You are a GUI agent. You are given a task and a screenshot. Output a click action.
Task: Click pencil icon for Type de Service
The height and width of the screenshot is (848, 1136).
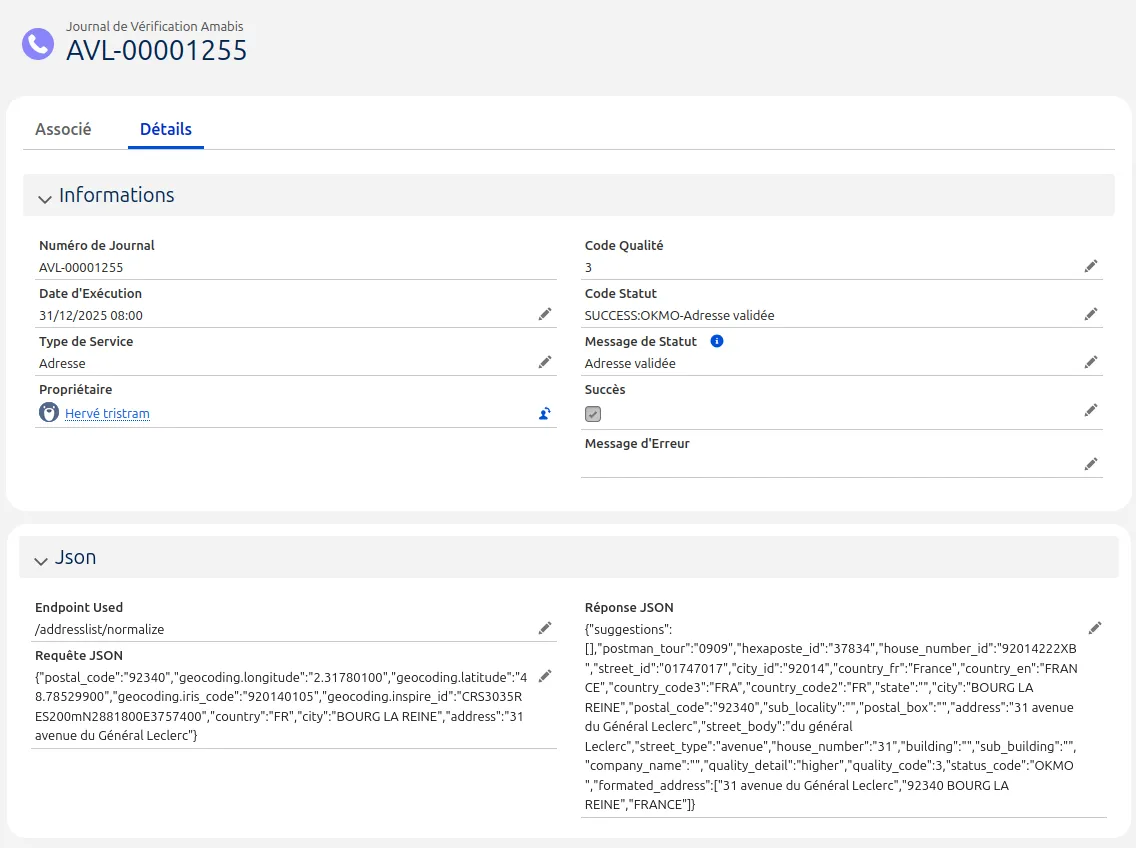tap(545, 362)
